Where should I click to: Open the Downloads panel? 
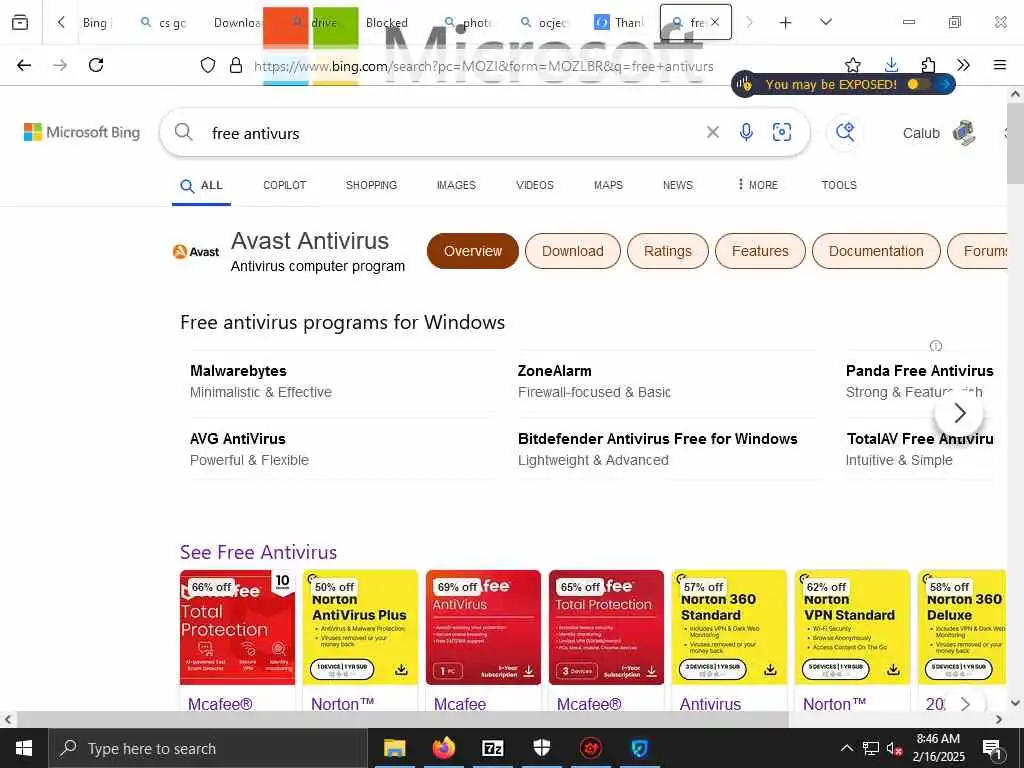[x=891, y=65]
